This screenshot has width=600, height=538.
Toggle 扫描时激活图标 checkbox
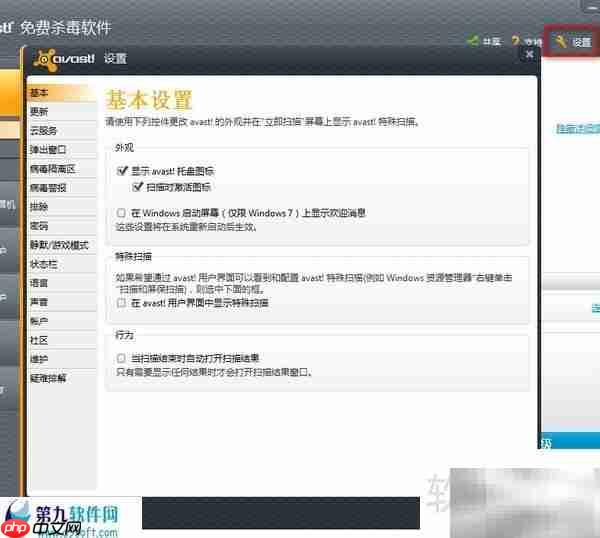(137, 187)
